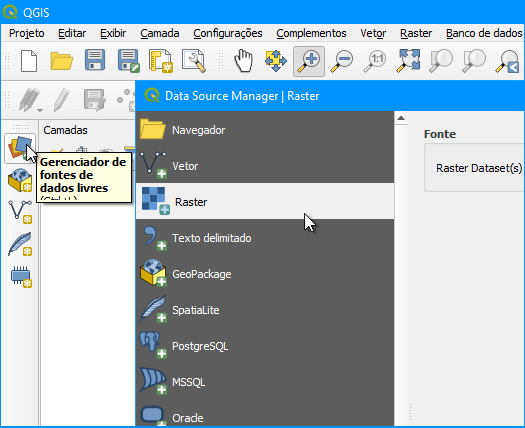525x428 pixels.
Task: Open the Exibir menu
Action: pos(113,33)
